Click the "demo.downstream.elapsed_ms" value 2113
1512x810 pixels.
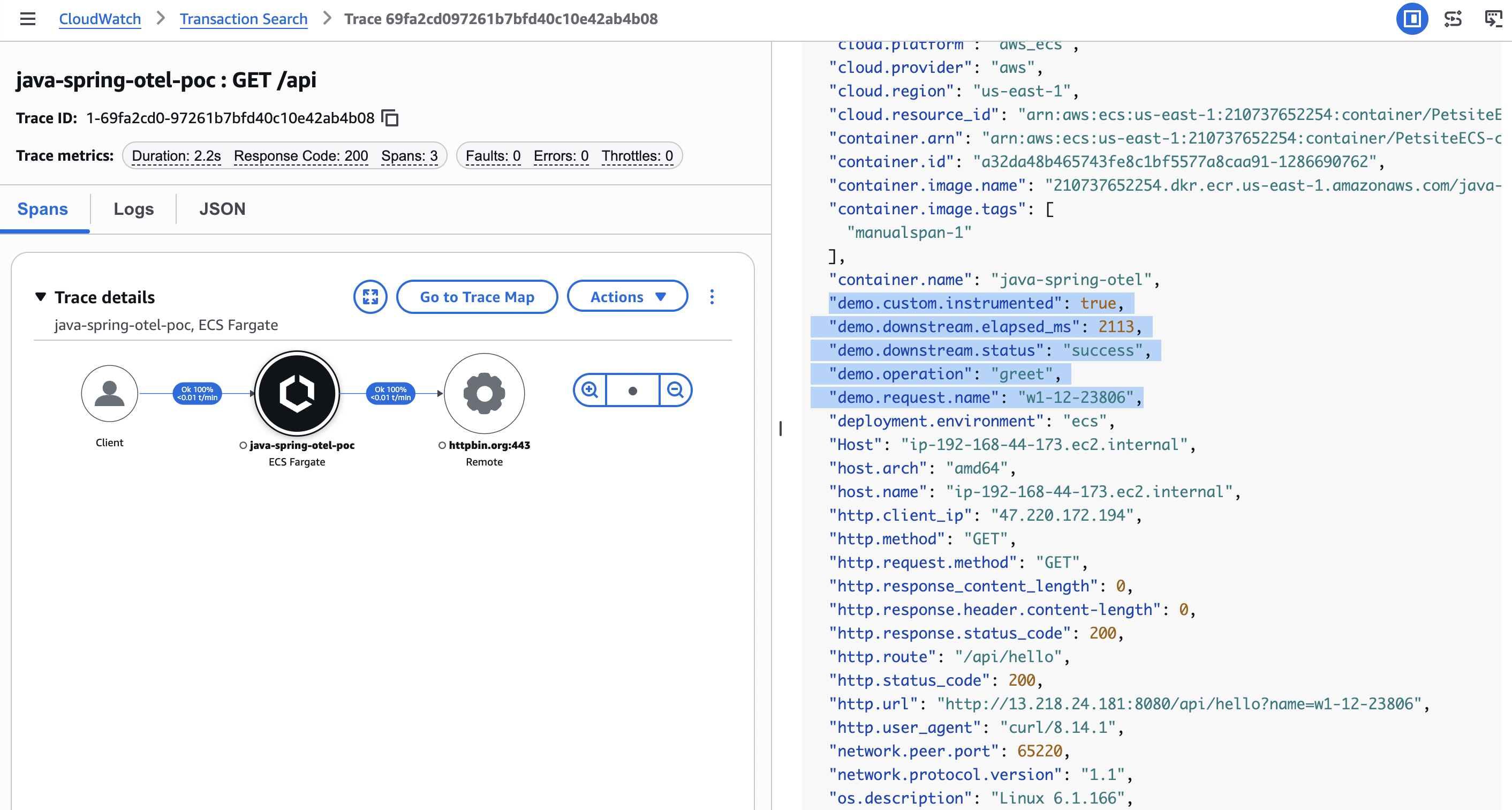1116,327
